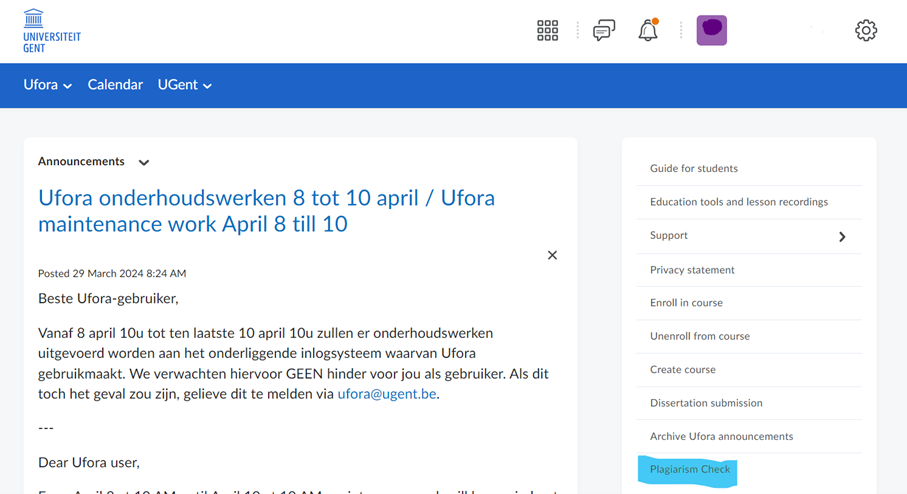This screenshot has width=907, height=494.
Task: Expand the UGent dropdown menu
Action: tap(185, 85)
